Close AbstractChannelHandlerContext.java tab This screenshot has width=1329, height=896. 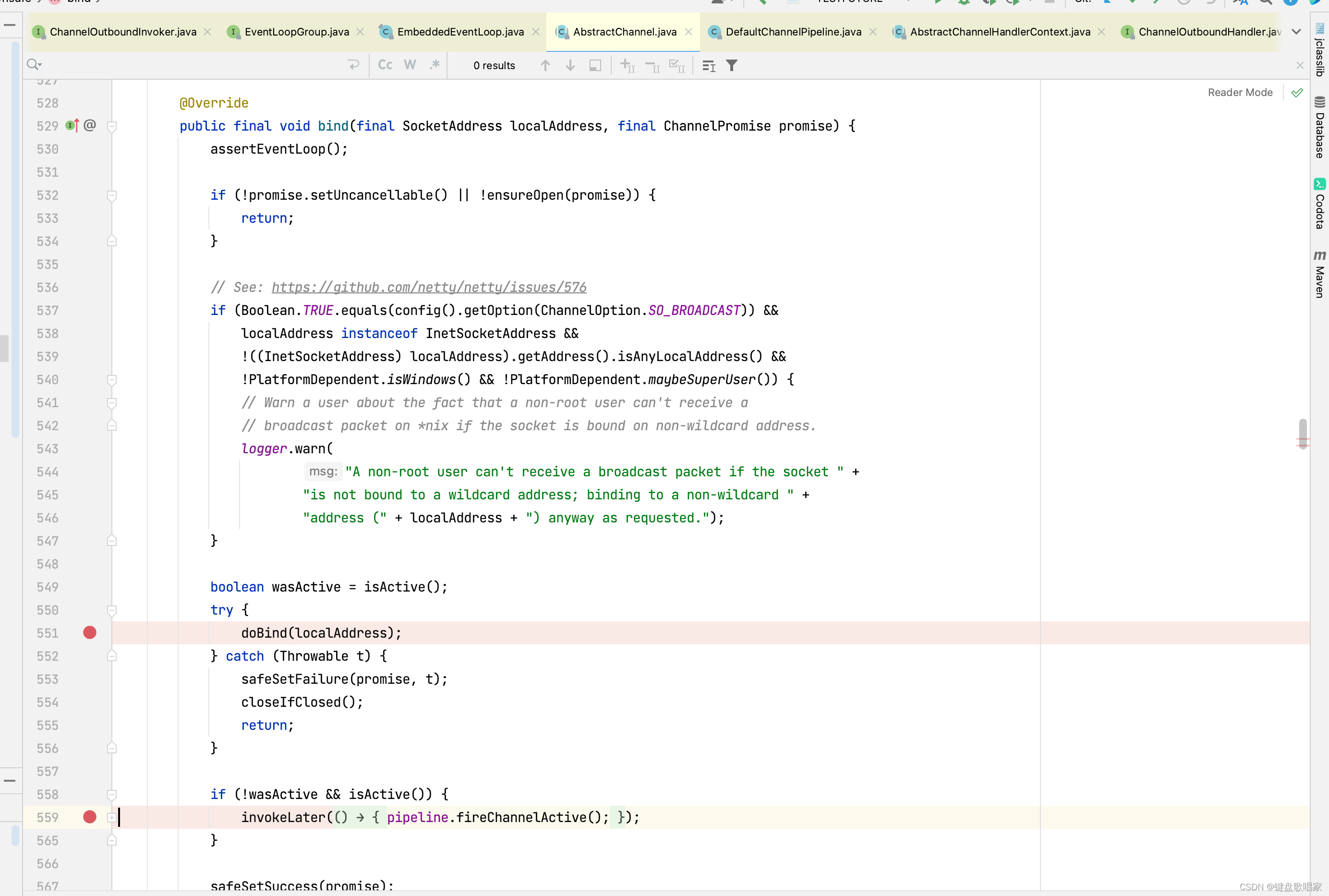pos(1101,32)
